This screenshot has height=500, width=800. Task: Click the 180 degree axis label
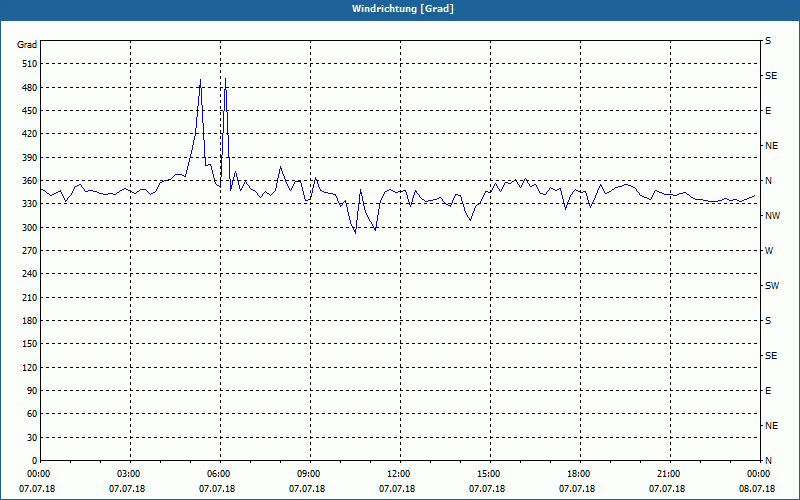point(29,321)
